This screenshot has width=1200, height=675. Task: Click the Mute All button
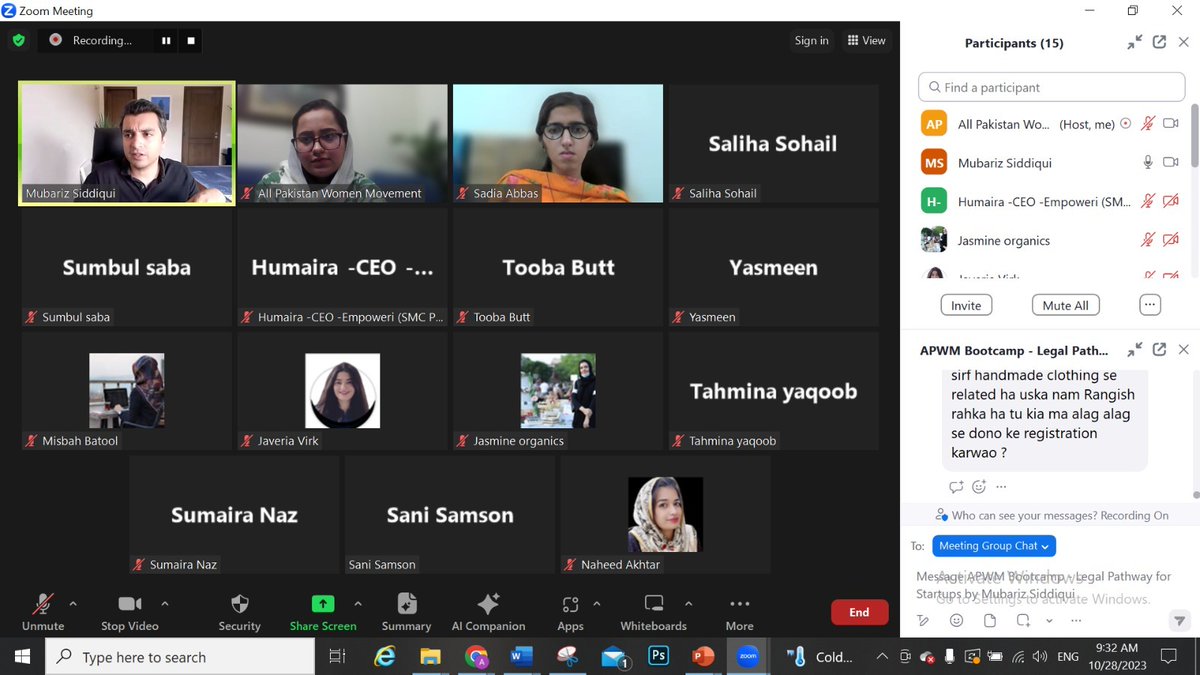[1065, 305]
